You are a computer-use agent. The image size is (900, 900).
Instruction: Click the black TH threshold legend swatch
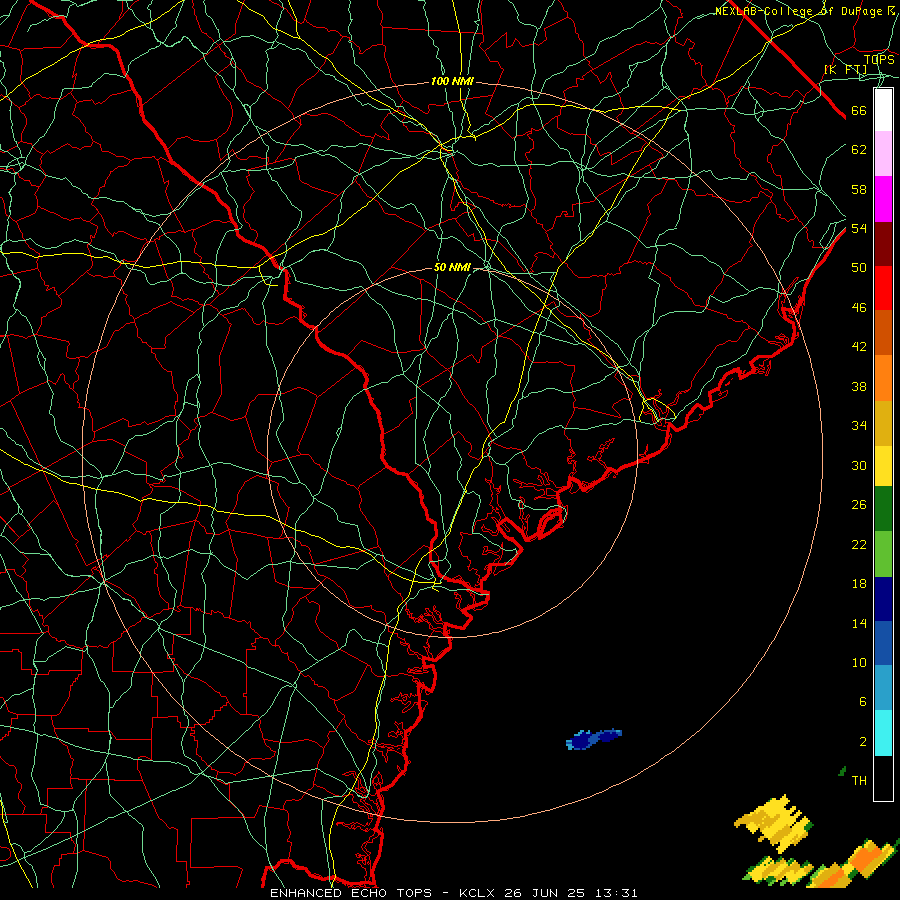[x=883, y=778]
